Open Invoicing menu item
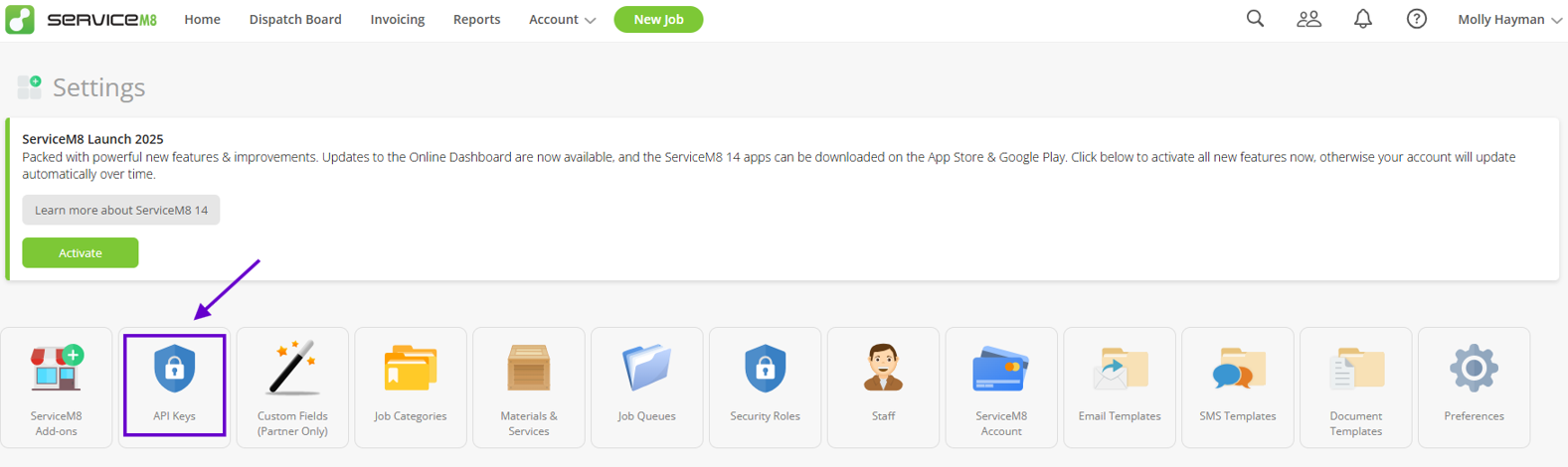The image size is (1568, 467). point(398,19)
